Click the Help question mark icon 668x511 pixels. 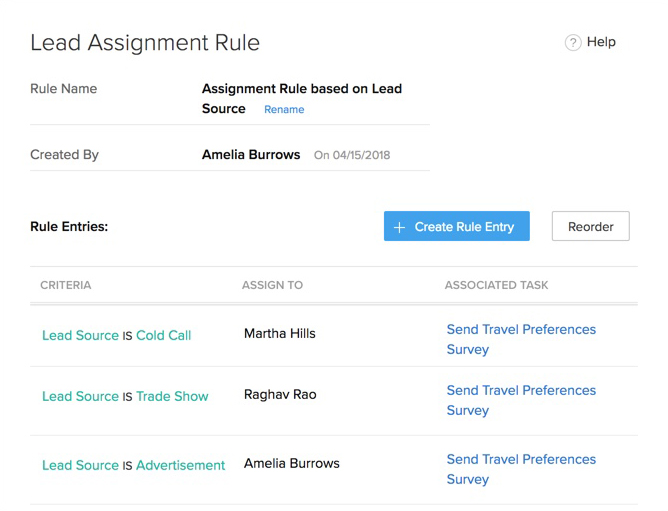(573, 43)
